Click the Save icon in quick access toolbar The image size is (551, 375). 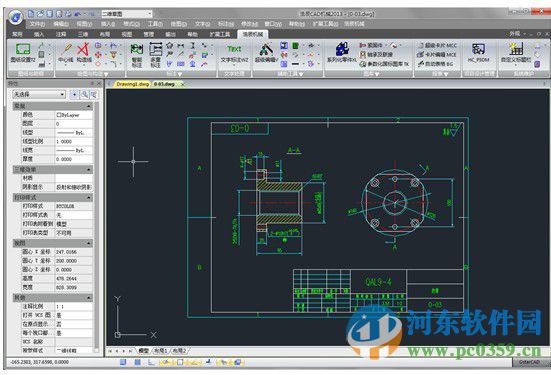(x=50, y=14)
